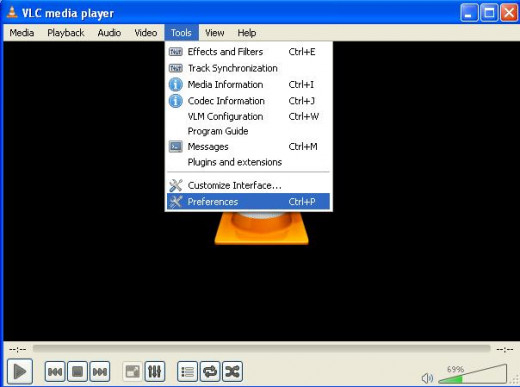Click the Play button
Viewport: 520px width, 387px height.
[20, 371]
